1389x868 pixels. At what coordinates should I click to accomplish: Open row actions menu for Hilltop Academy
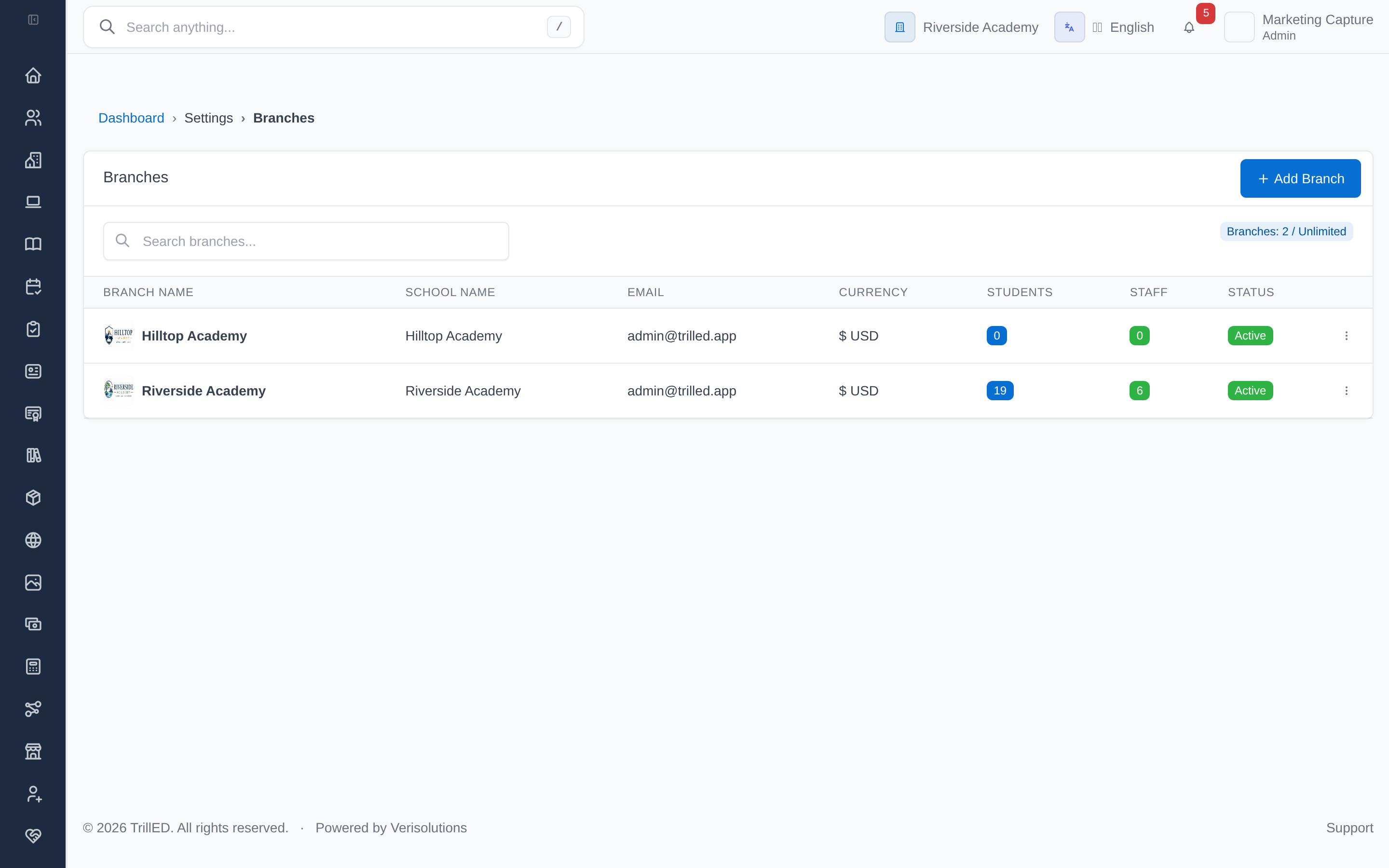click(1346, 336)
